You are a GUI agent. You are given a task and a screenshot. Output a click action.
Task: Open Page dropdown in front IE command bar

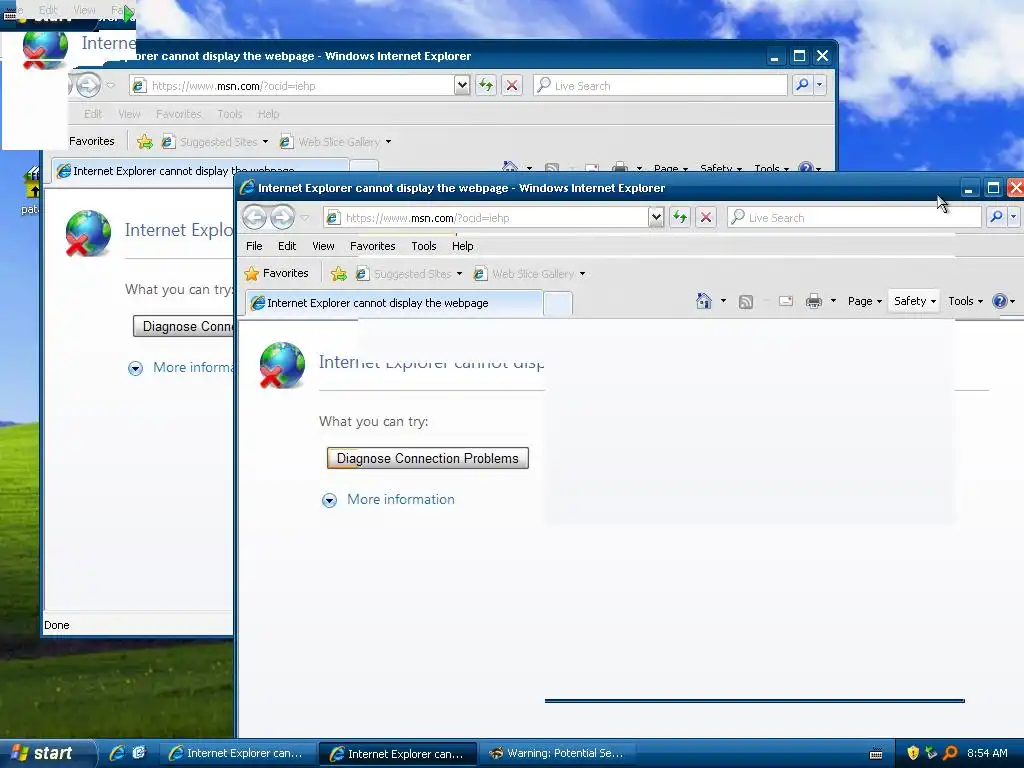[865, 301]
